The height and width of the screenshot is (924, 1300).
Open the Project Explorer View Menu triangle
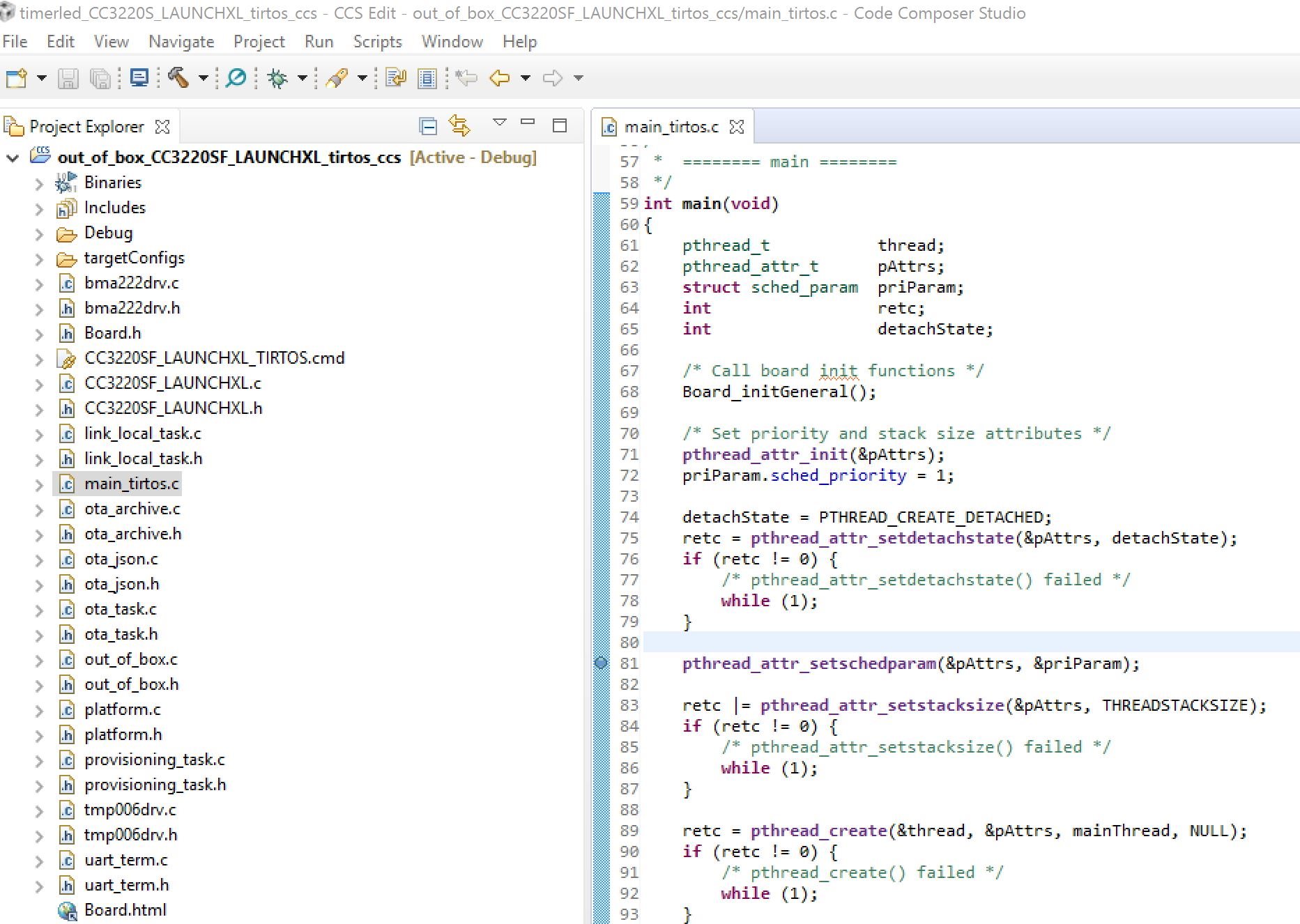click(x=499, y=123)
